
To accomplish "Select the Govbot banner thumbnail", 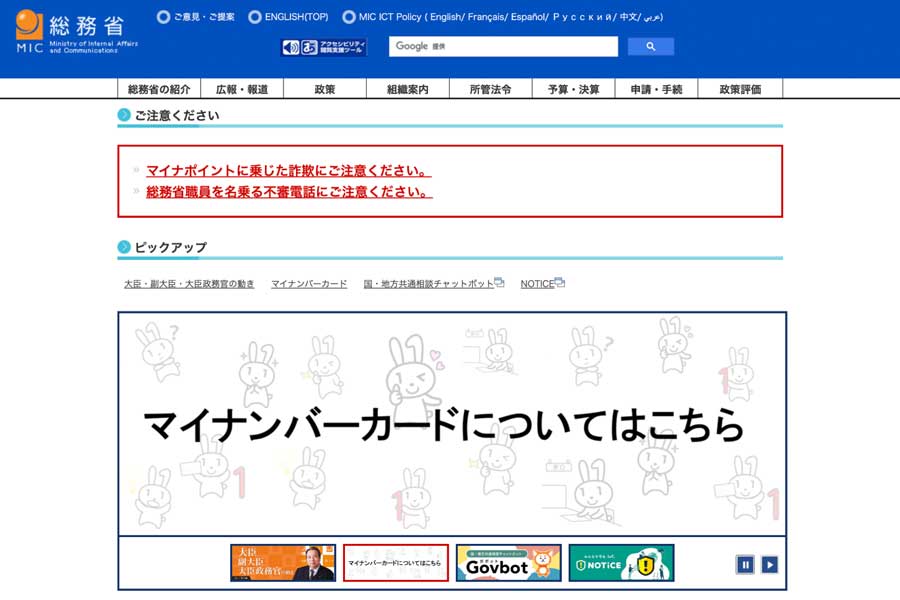I will point(508,563).
